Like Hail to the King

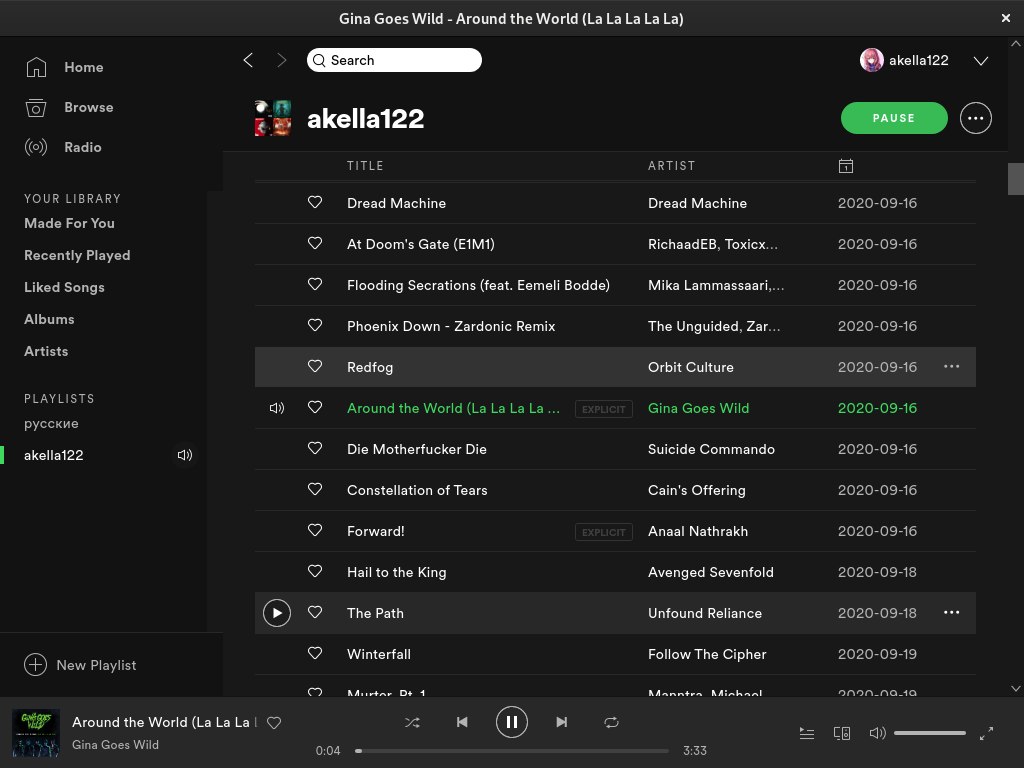(x=315, y=571)
